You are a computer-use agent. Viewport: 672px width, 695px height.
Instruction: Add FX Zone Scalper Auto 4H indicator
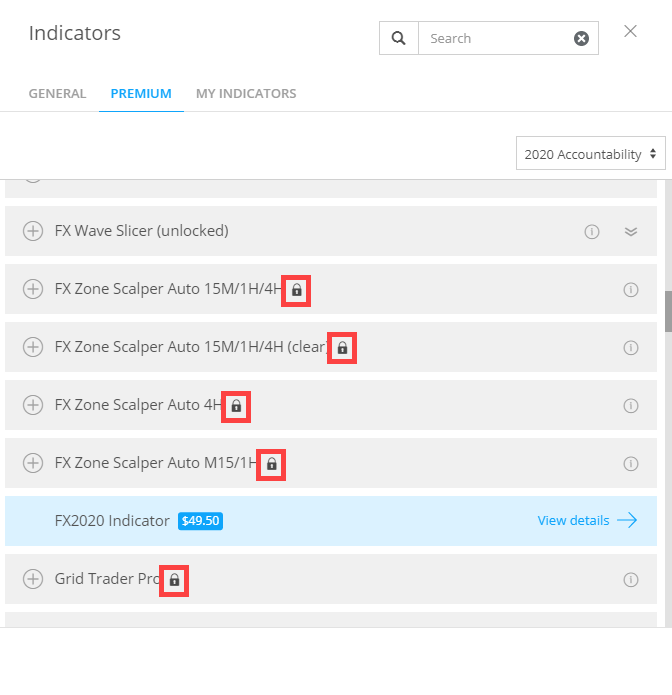click(x=33, y=405)
